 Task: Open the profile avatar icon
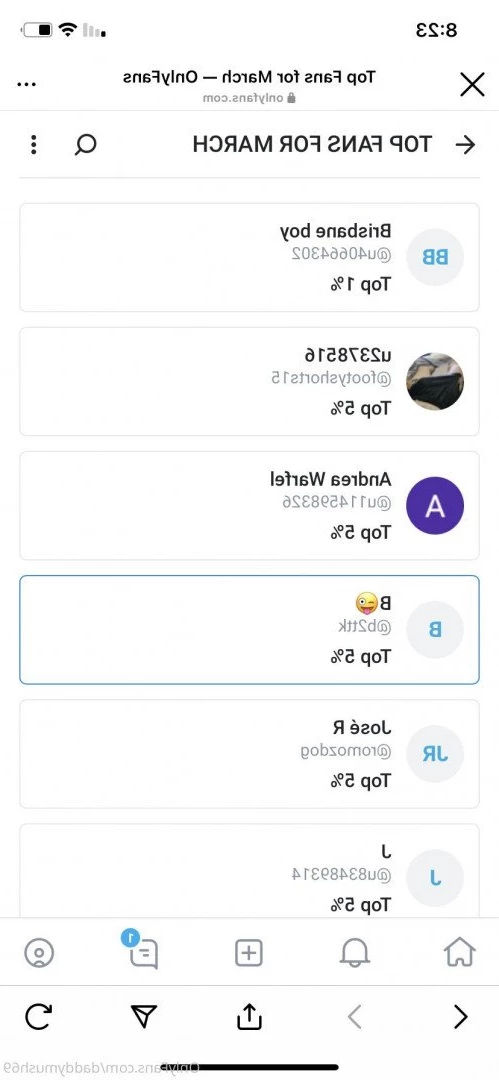click(x=39, y=953)
